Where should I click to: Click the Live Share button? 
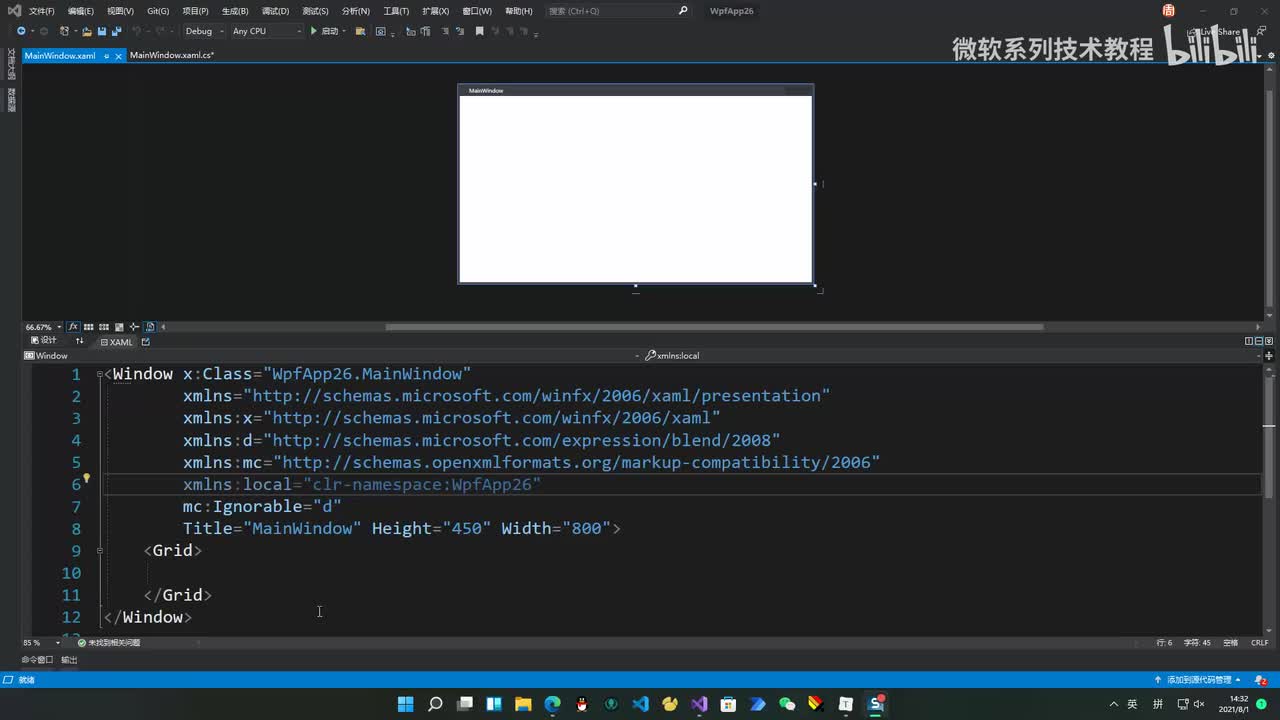(x=1214, y=31)
